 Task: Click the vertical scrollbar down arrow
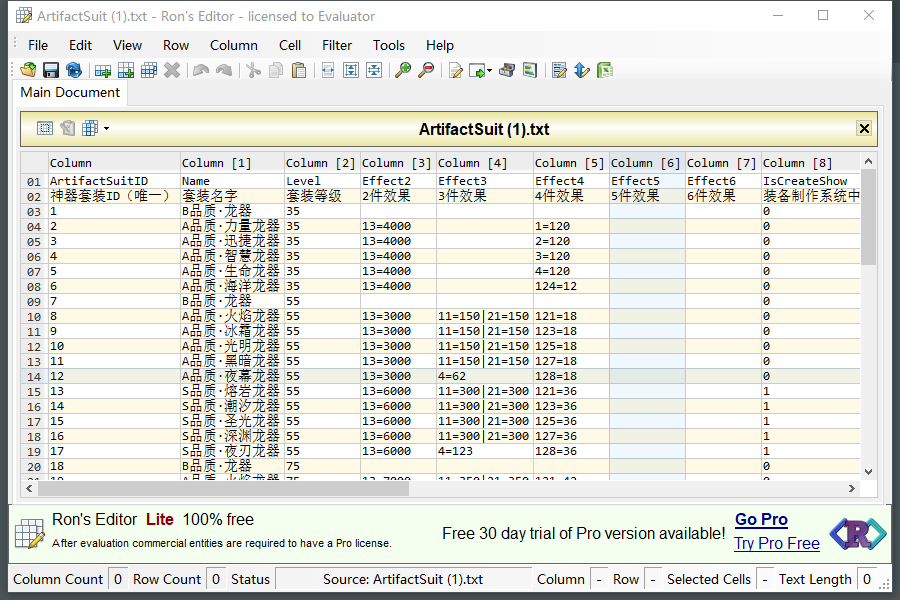[x=868, y=472]
